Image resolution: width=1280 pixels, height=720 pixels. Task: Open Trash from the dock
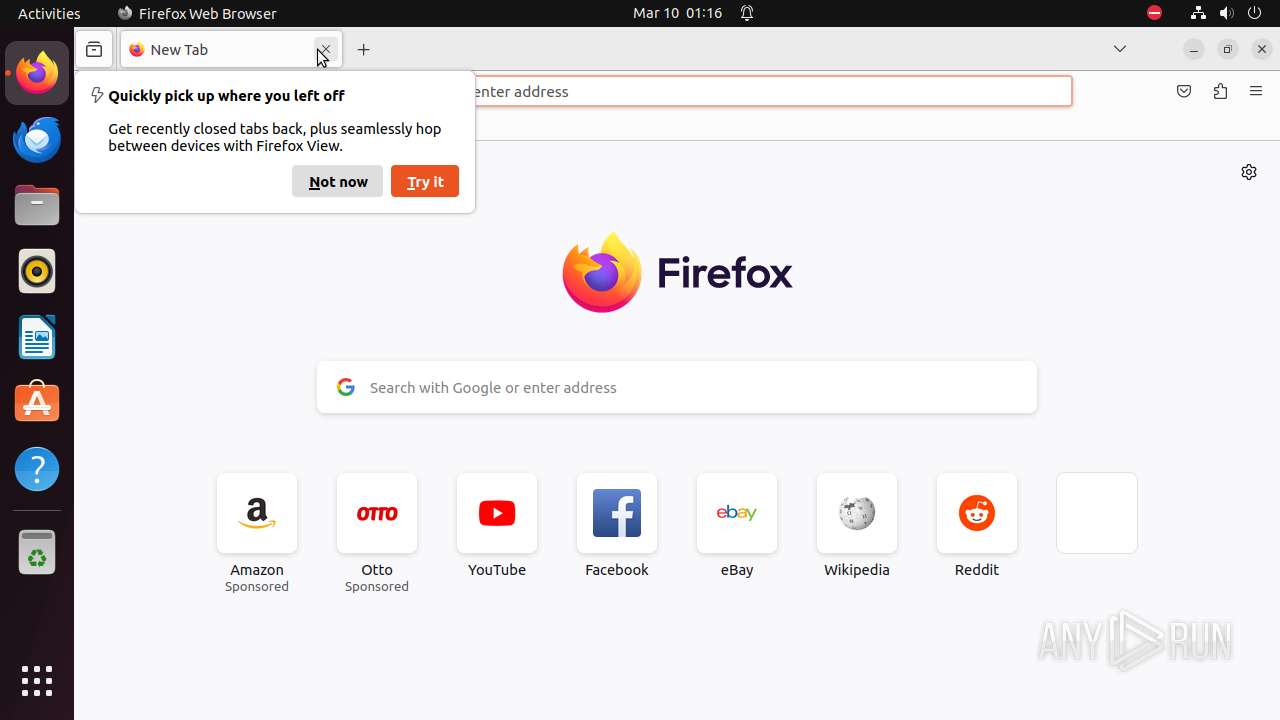tap(37, 552)
